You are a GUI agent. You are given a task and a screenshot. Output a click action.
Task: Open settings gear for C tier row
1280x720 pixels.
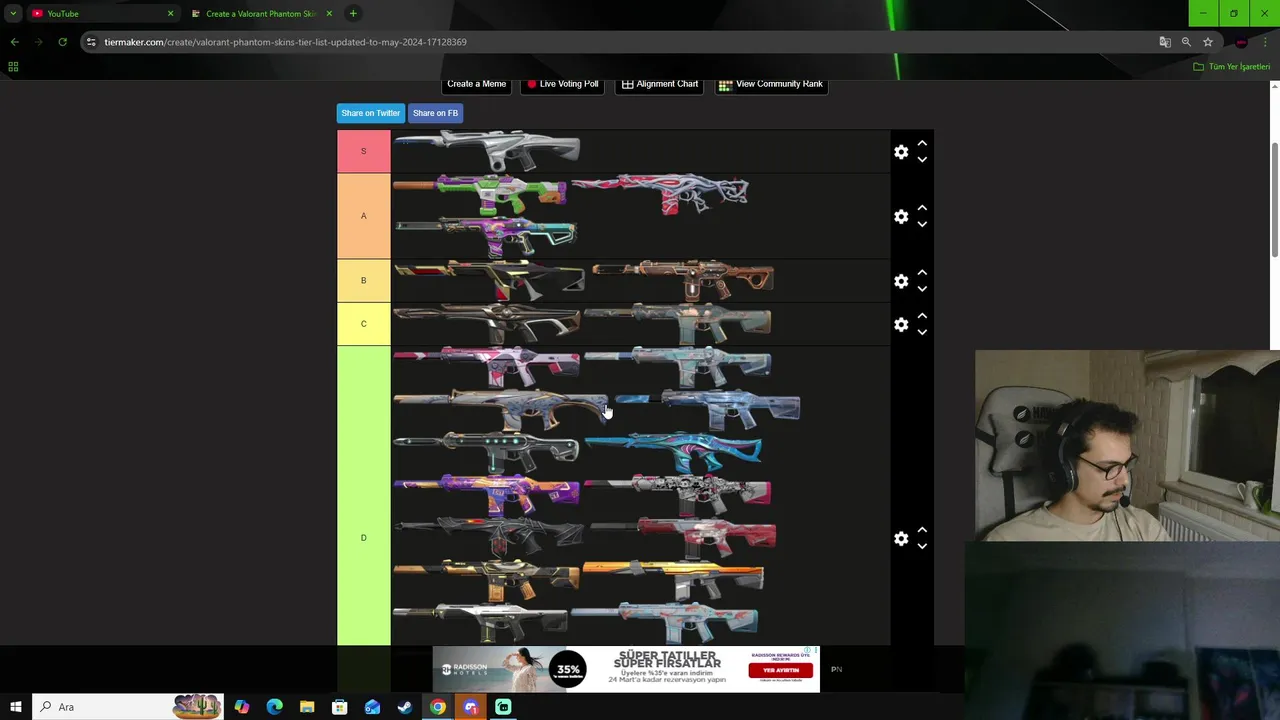901,324
